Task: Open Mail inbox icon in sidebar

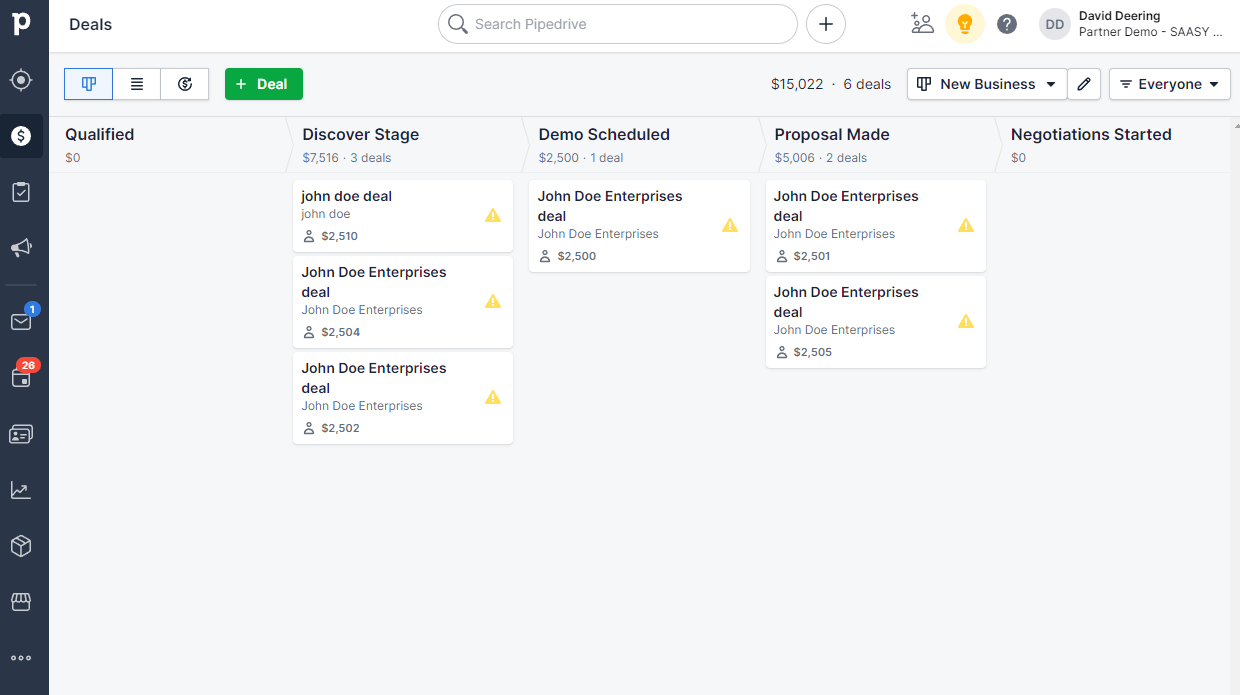Action: [21, 322]
